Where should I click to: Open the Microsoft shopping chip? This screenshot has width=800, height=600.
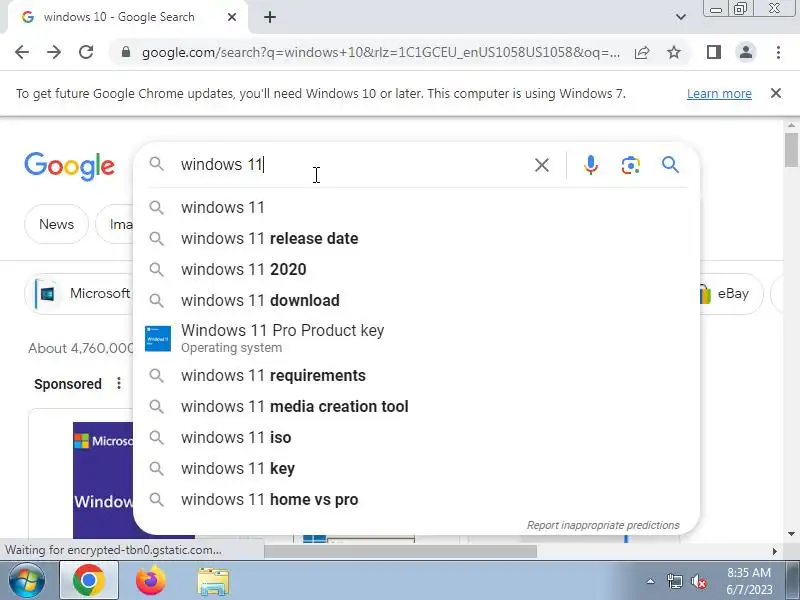79,294
